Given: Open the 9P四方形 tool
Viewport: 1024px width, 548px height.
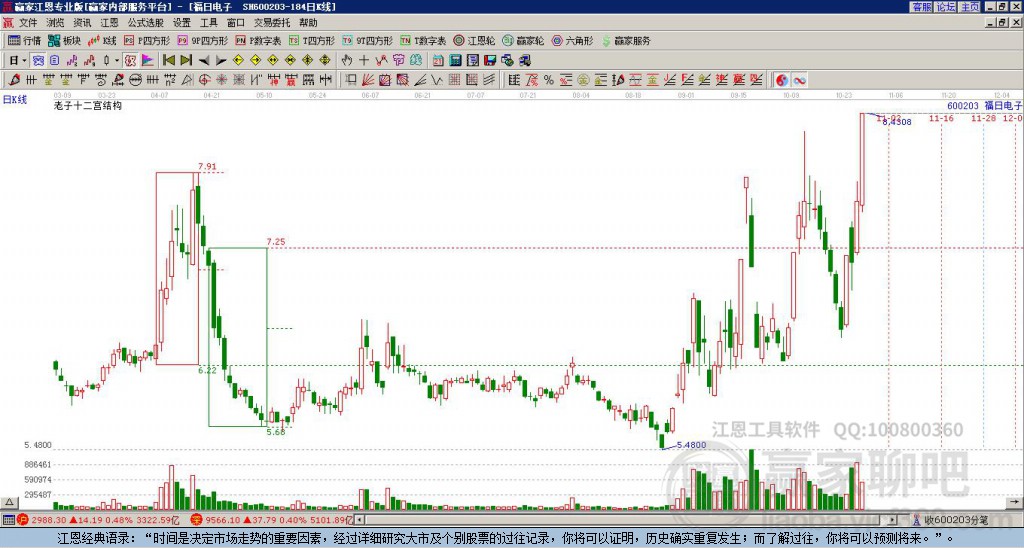Looking at the screenshot, I should (x=203, y=40).
